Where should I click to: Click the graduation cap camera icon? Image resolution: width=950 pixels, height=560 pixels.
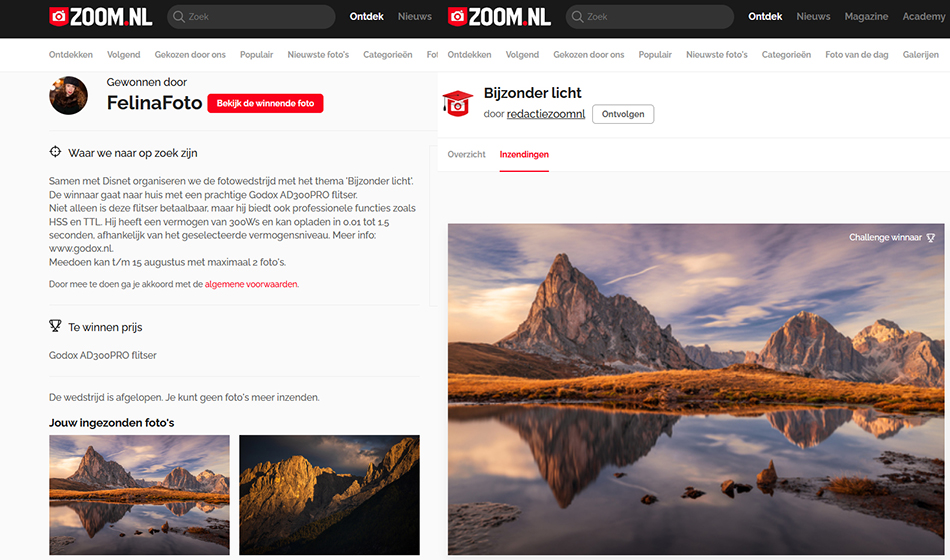(x=457, y=103)
